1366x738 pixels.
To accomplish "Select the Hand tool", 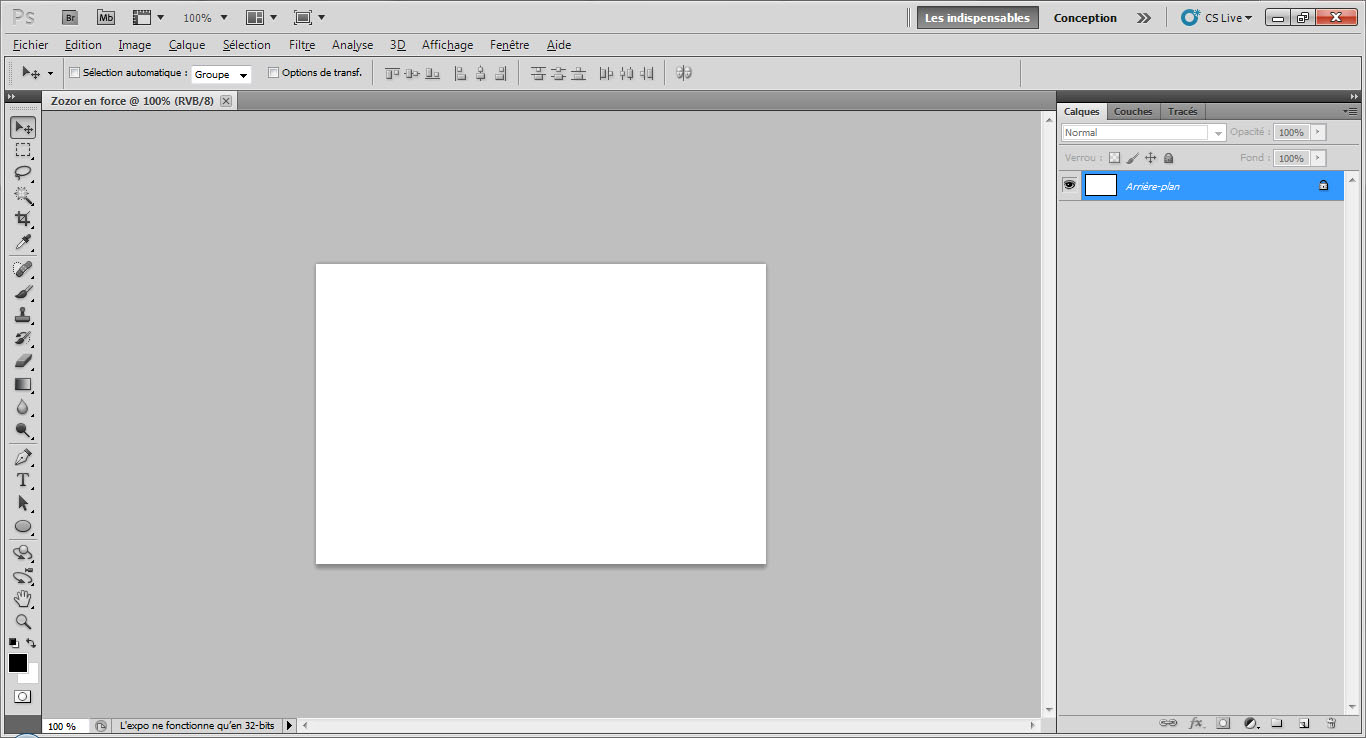I will (22, 599).
